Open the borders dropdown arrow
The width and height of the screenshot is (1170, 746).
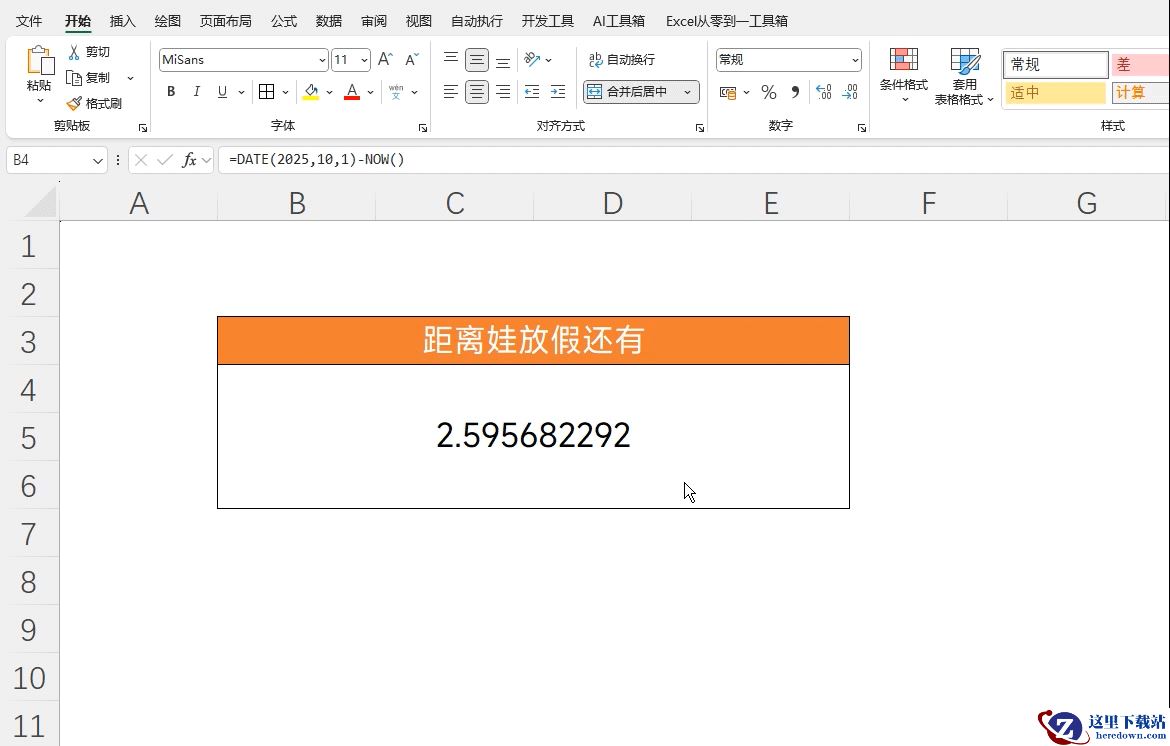click(x=286, y=92)
